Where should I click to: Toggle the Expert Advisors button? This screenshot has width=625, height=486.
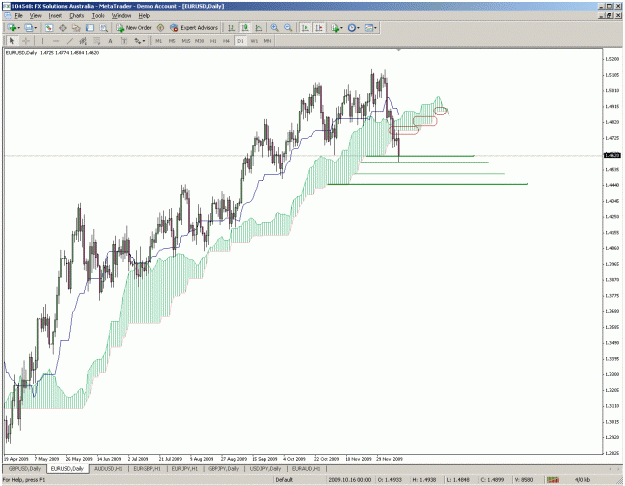[194, 28]
